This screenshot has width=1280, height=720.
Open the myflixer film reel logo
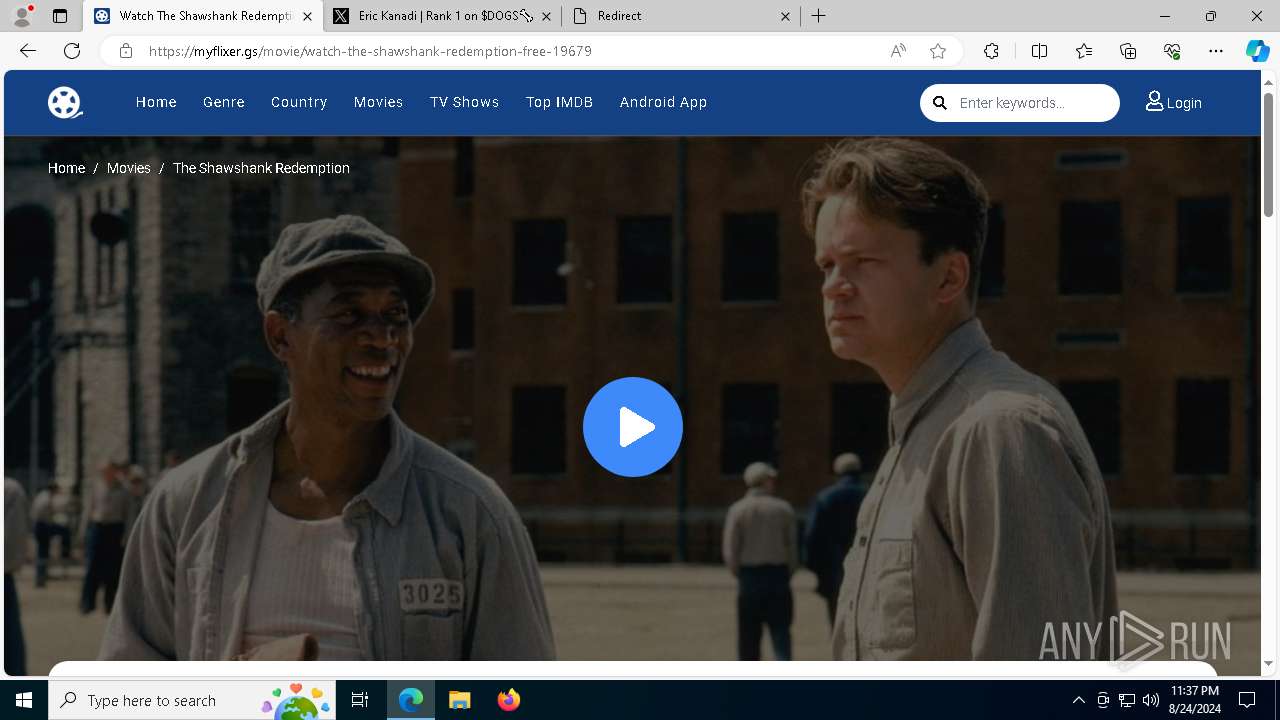pyautogui.click(x=65, y=102)
